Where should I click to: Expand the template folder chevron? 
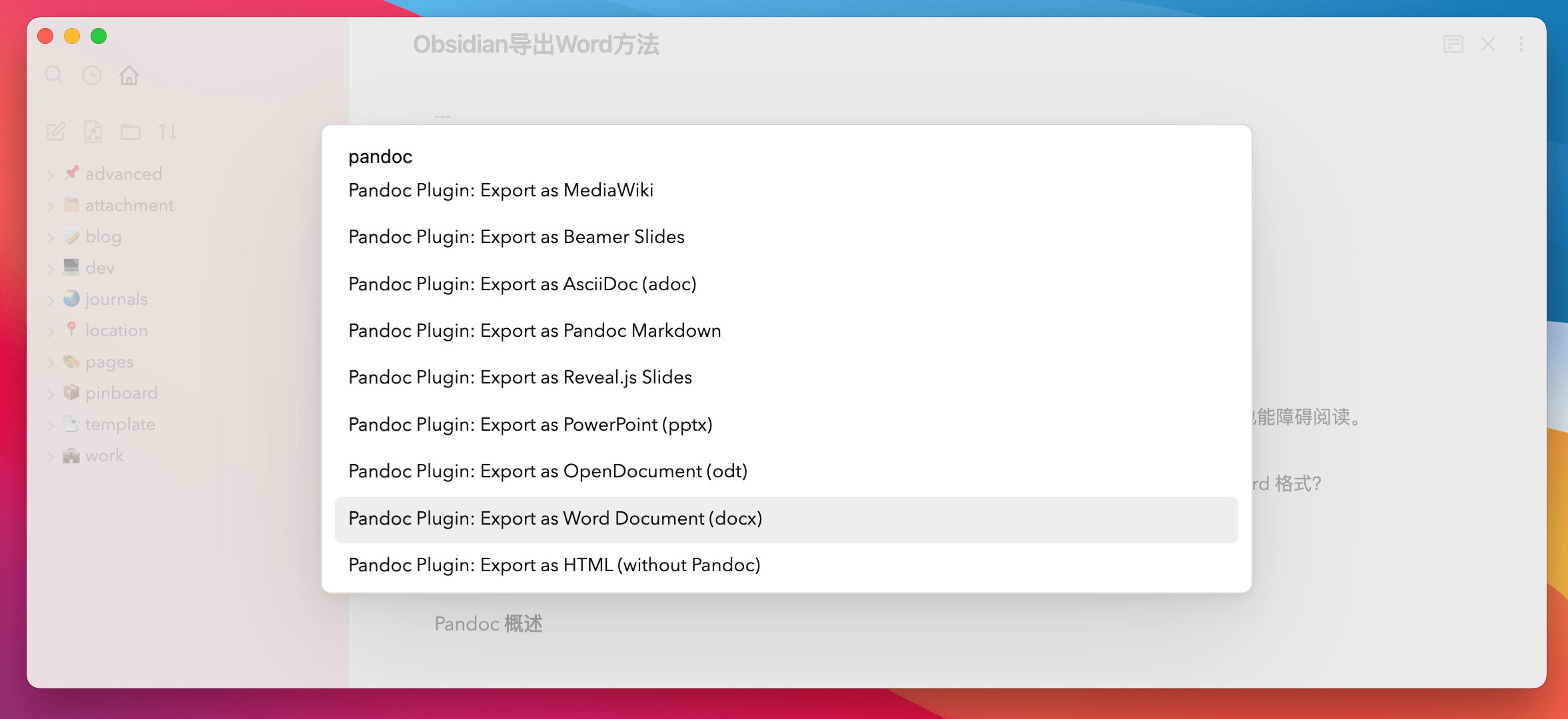click(51, 425)
